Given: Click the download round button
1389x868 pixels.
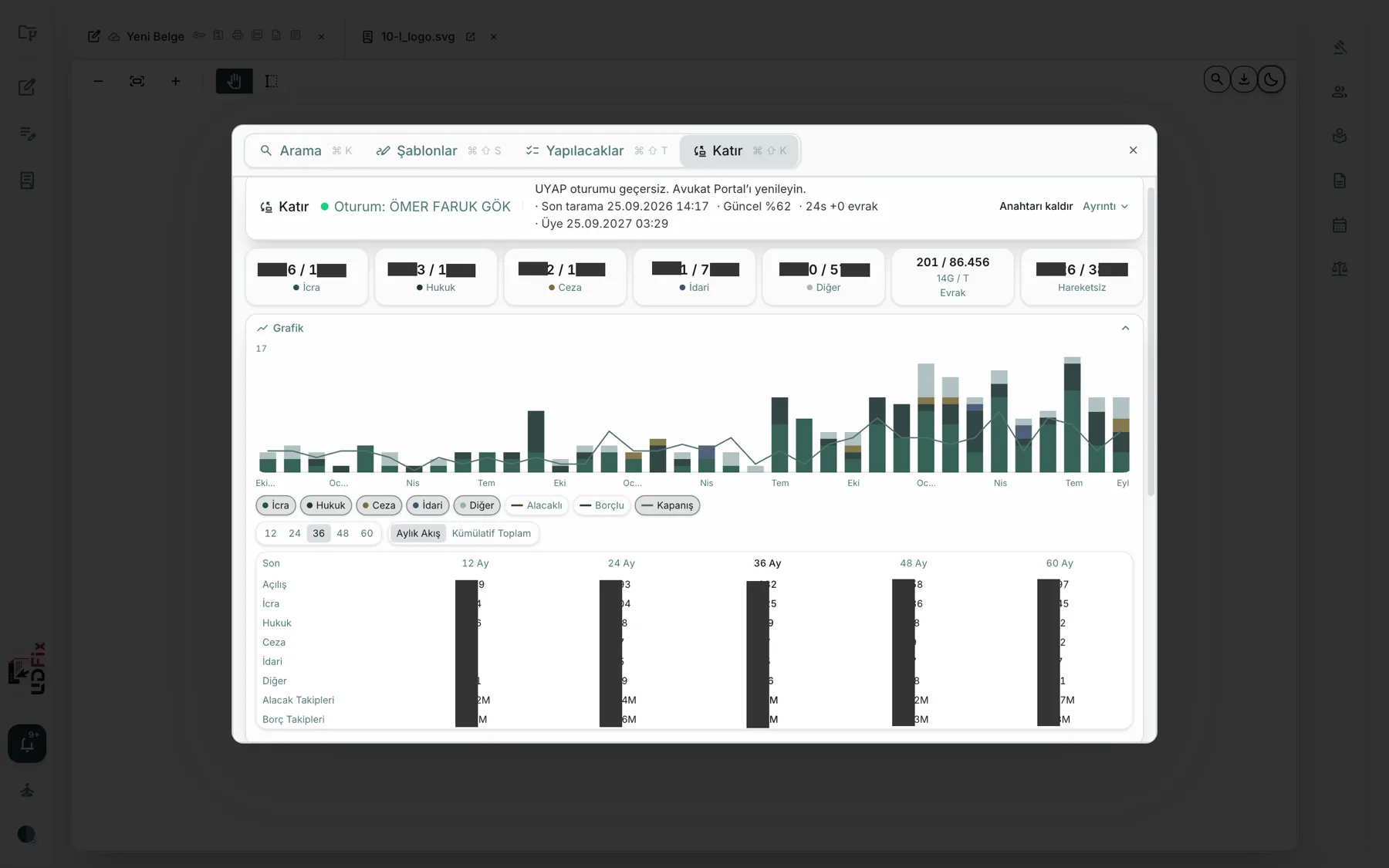Looking at the screenshot, I should point(1244,79).
